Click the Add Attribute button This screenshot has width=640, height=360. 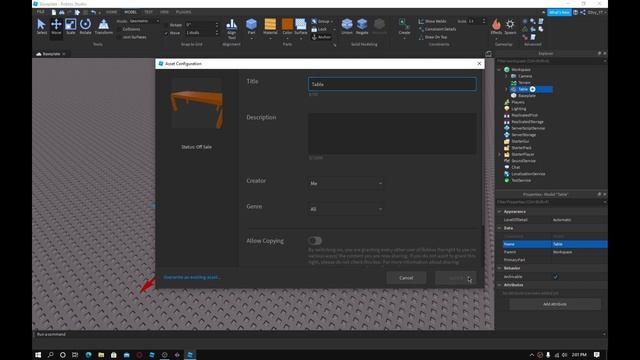point(555,304)
